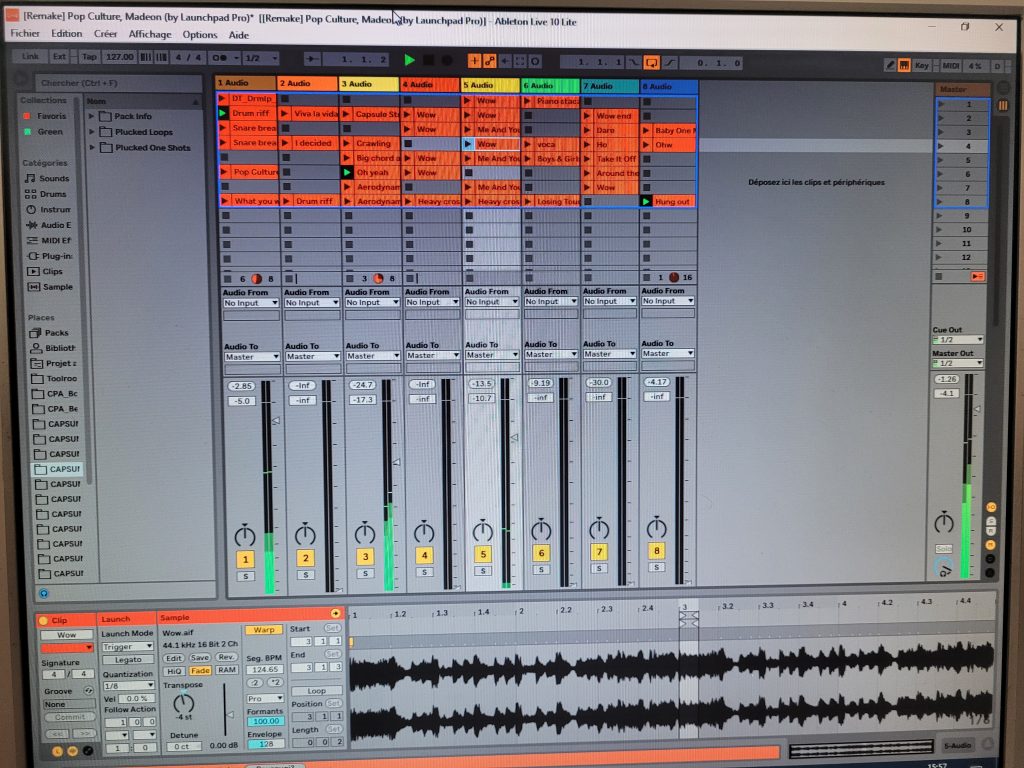Click the clip Loop button
This screenshot has height=768, width=1024.
click(x=316, y=691)
